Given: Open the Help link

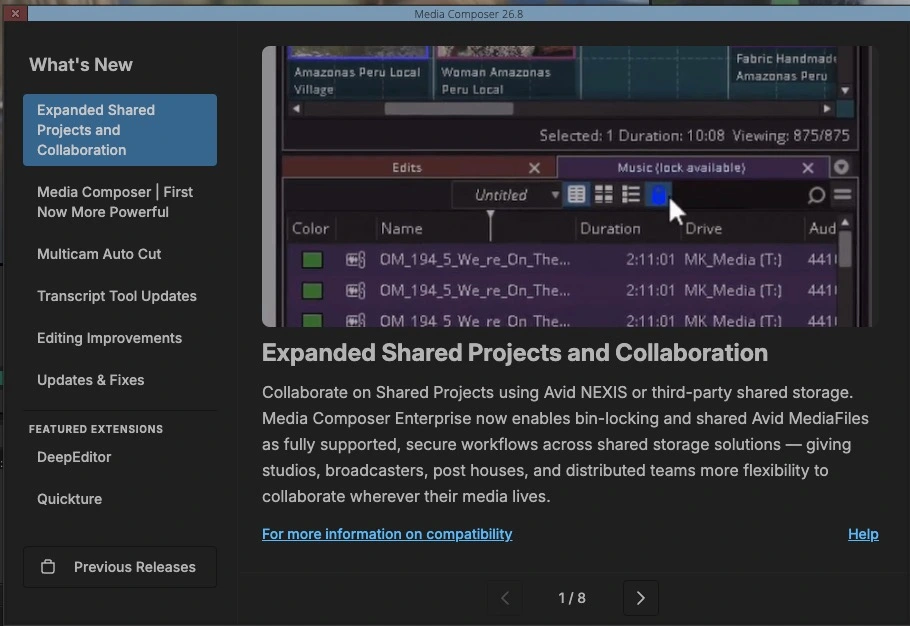Looking at the screenshot, I should (x=863, y=534).
